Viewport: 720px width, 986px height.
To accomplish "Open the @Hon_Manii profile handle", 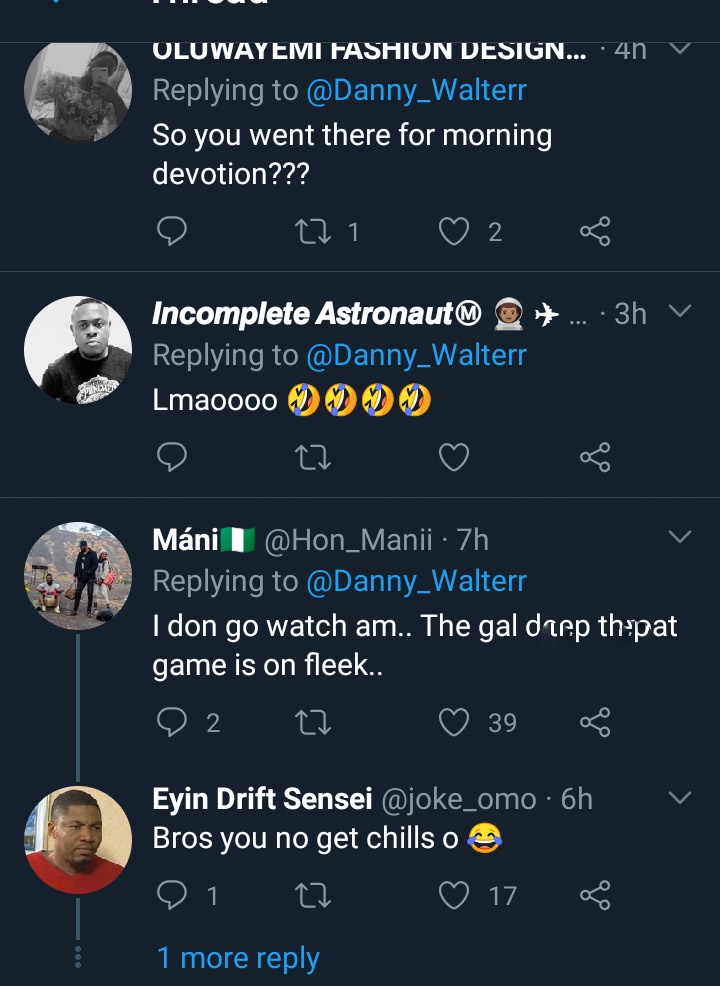I will click(351, 540).
